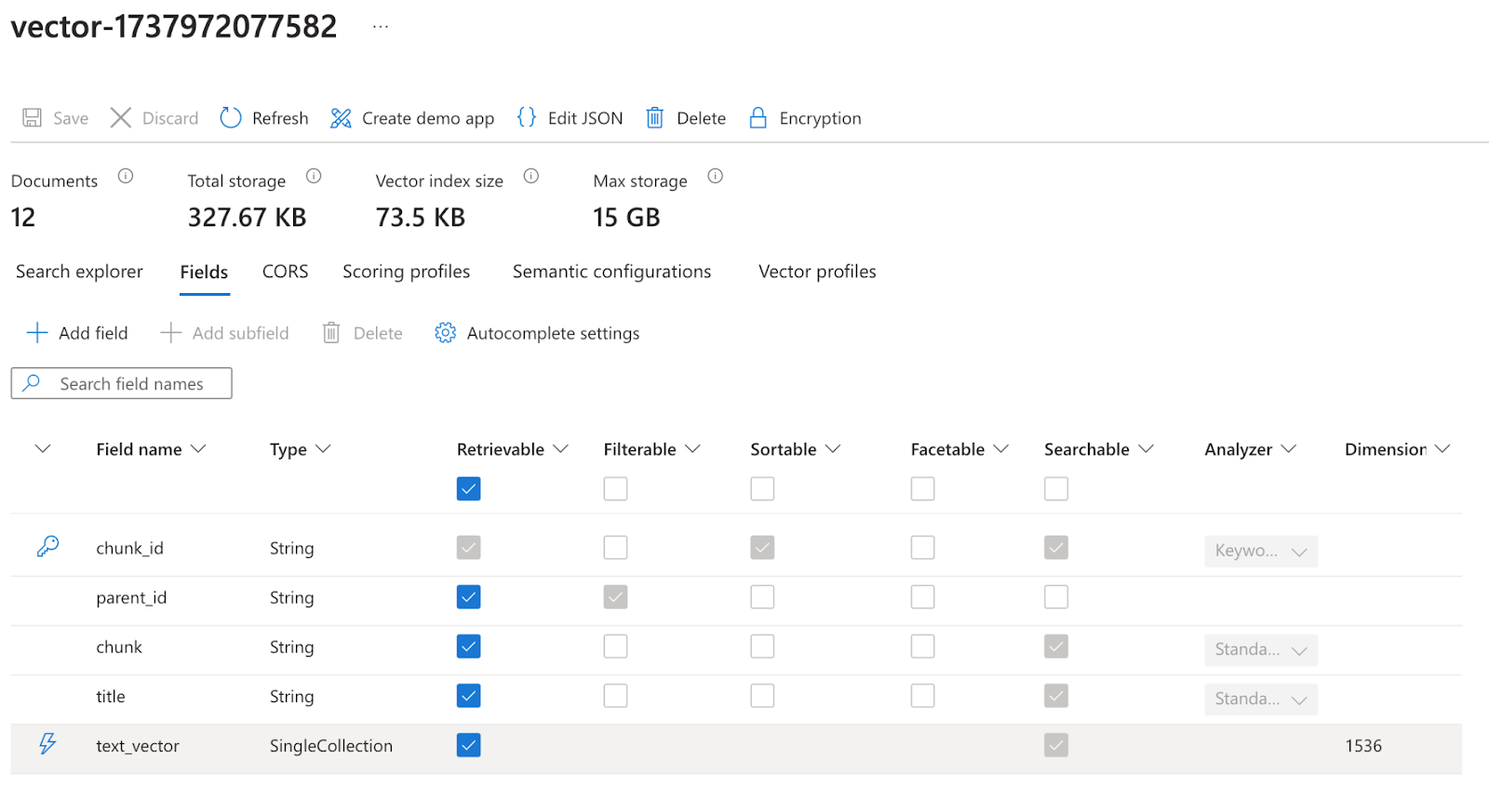Image resolution: width=1489 pixels, height=812 pixels.
Task: Click the Search field names input box
Action: (x=131, y=384)
